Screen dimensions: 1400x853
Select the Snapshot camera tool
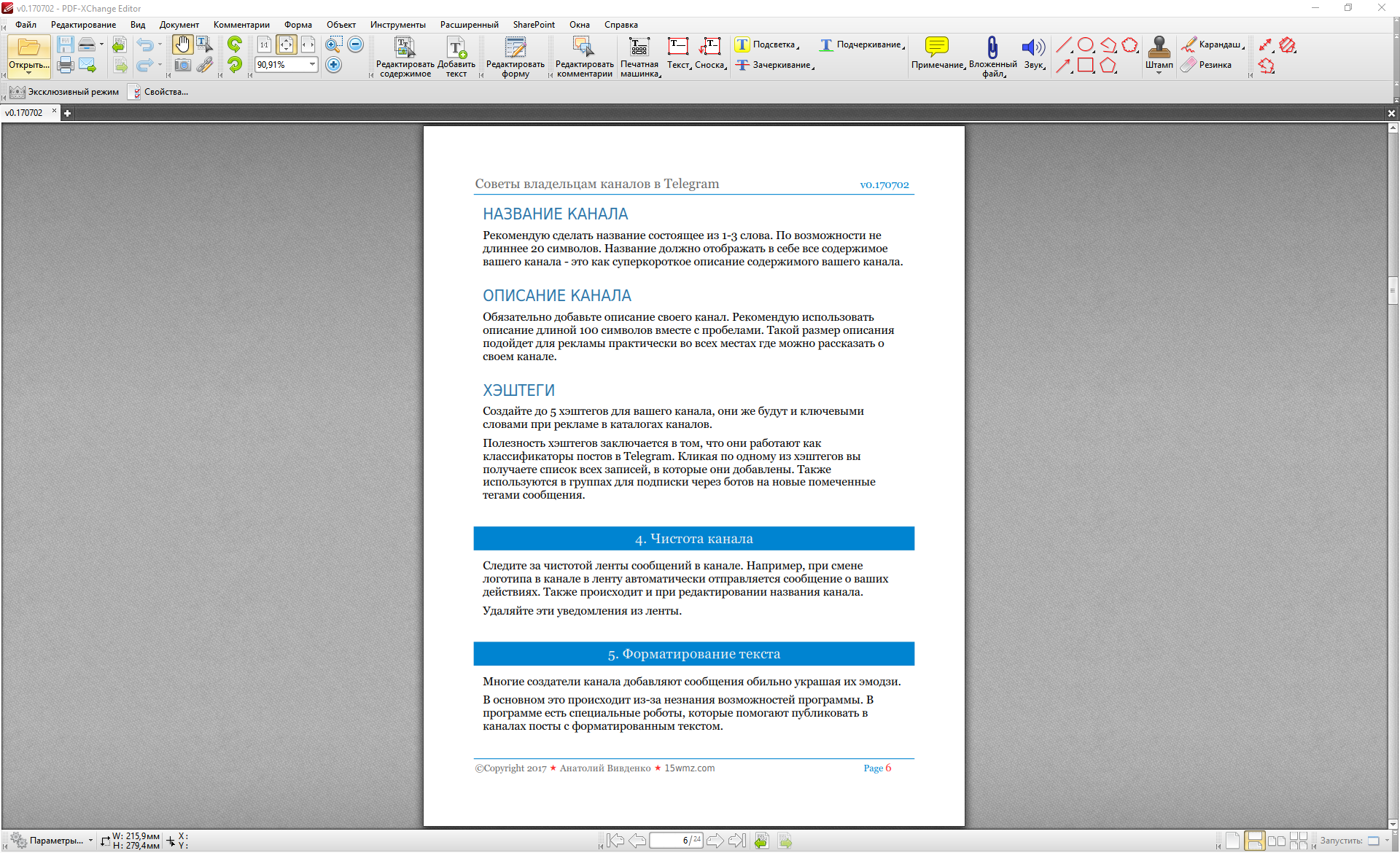coord(182,65)
